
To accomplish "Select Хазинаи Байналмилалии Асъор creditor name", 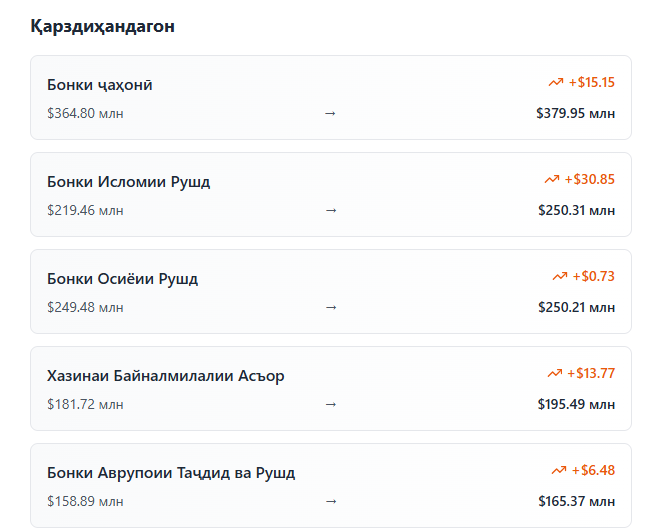I will coord(166,376).
